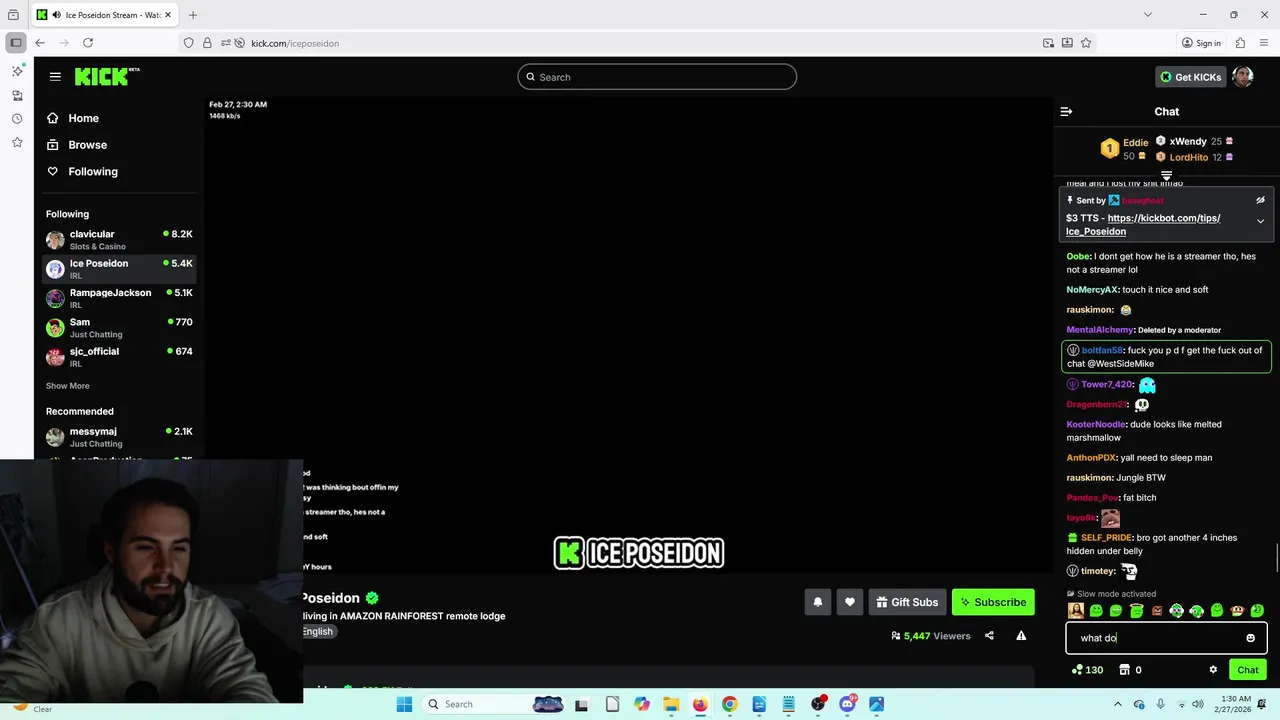The image size is (1280, 720).
Task: Follow channel with the heart button
Action: tap(850, 602)
